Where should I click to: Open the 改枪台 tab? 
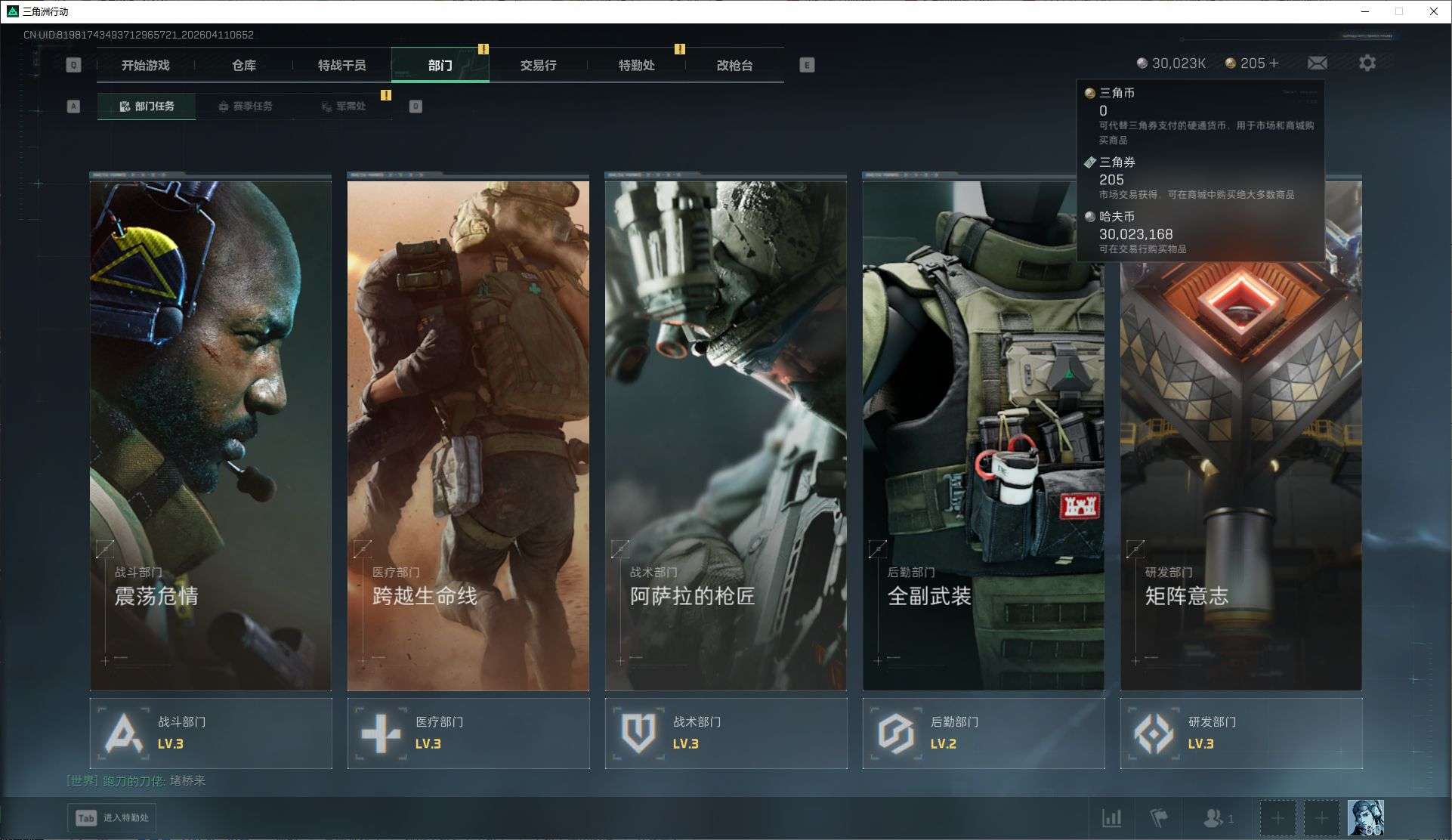point(734,66)
